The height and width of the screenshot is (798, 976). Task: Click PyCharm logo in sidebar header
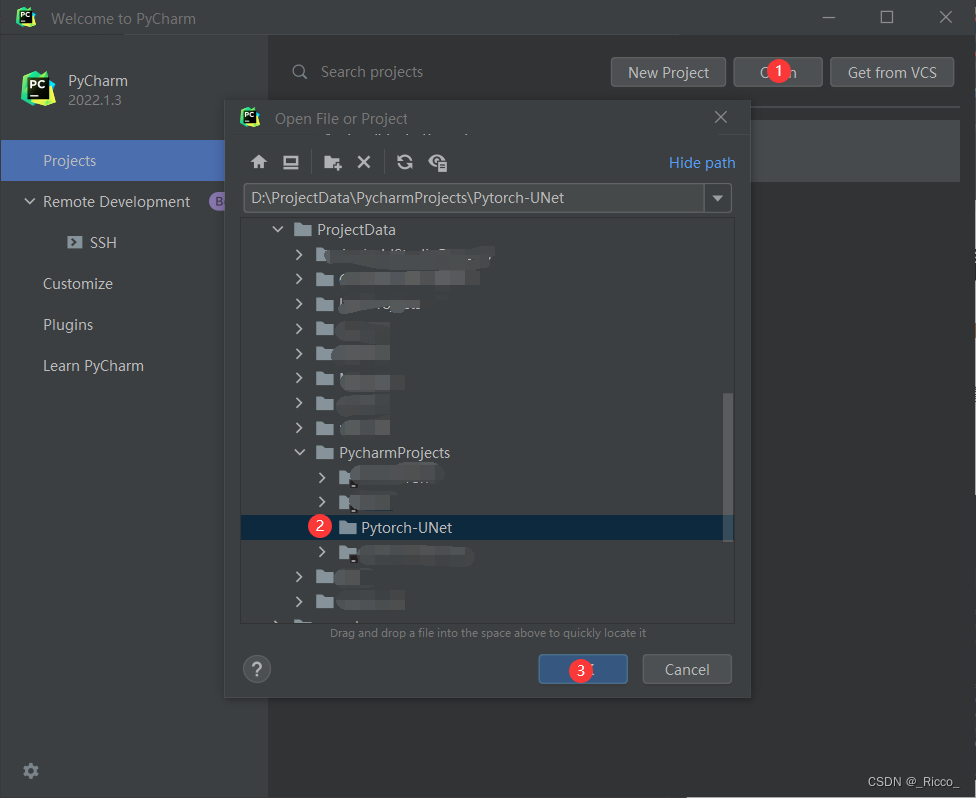click(x=38, y=88)
